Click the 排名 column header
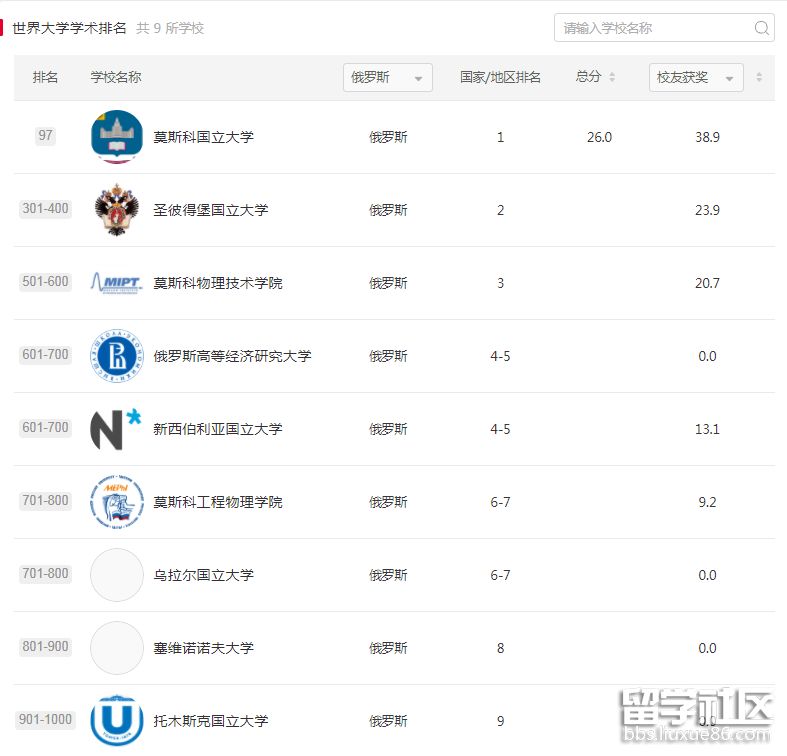The width and height of the screenshot is (787, 756). (45, 77)
